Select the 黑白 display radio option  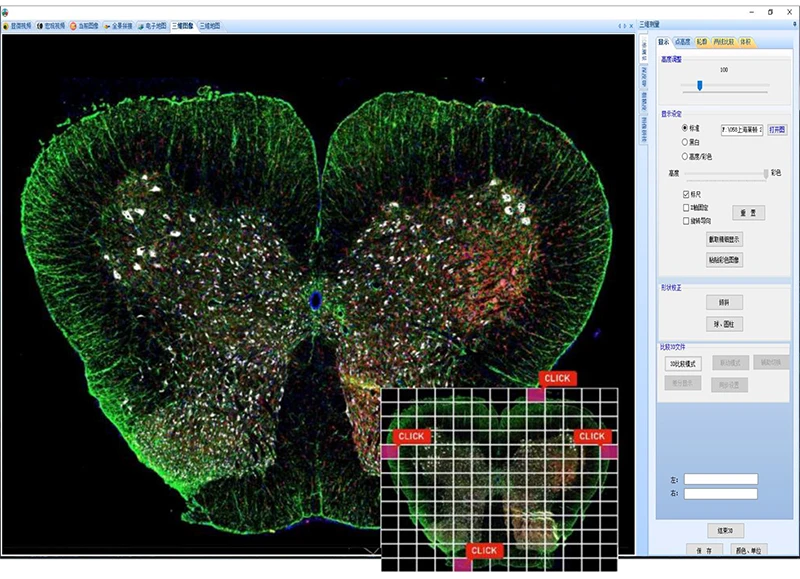click(x=685, y=142)
